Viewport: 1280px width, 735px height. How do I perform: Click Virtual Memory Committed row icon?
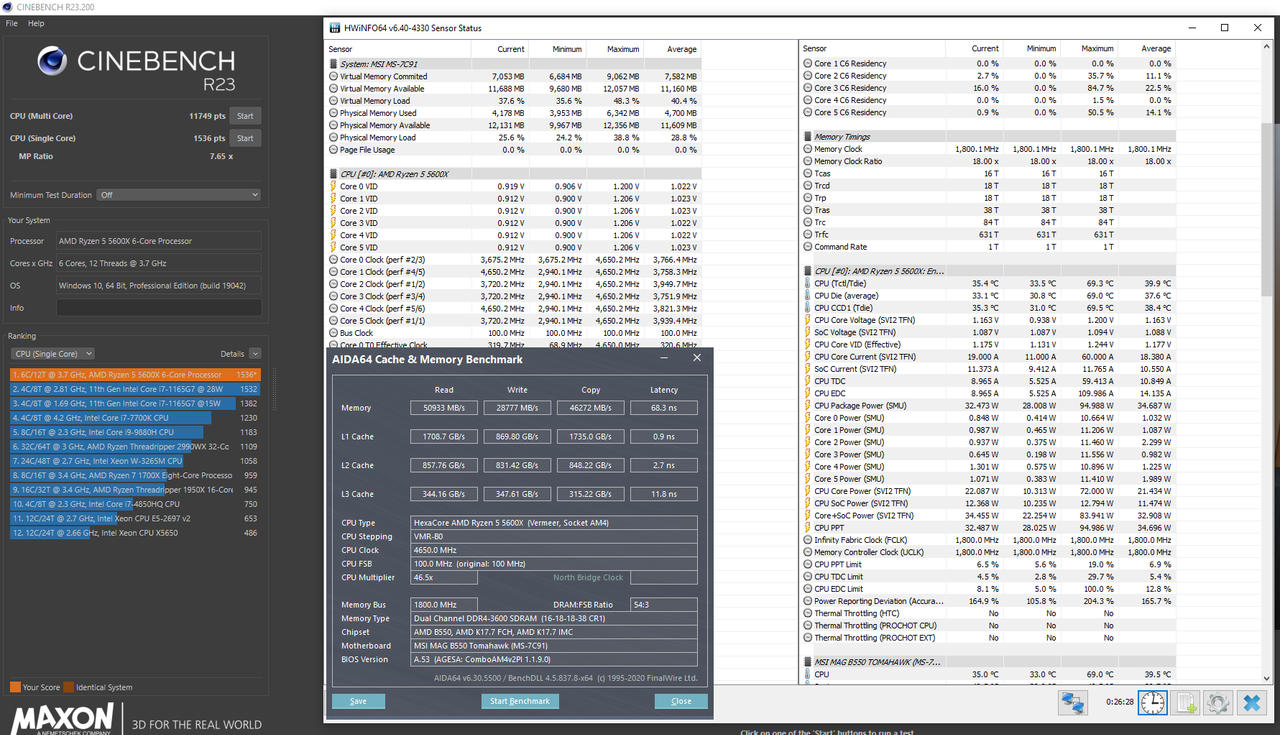coord(333,76)
